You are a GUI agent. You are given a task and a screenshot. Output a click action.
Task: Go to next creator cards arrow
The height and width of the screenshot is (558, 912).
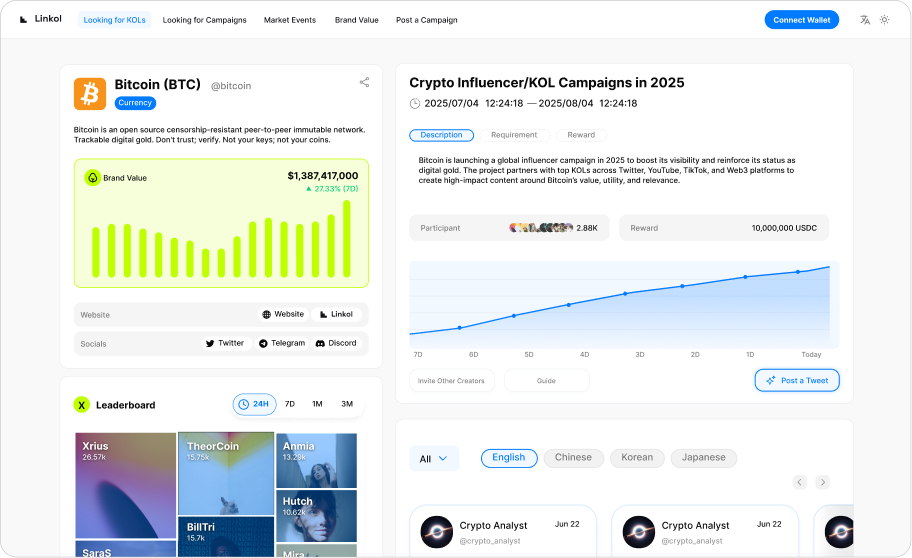(822, 482)
